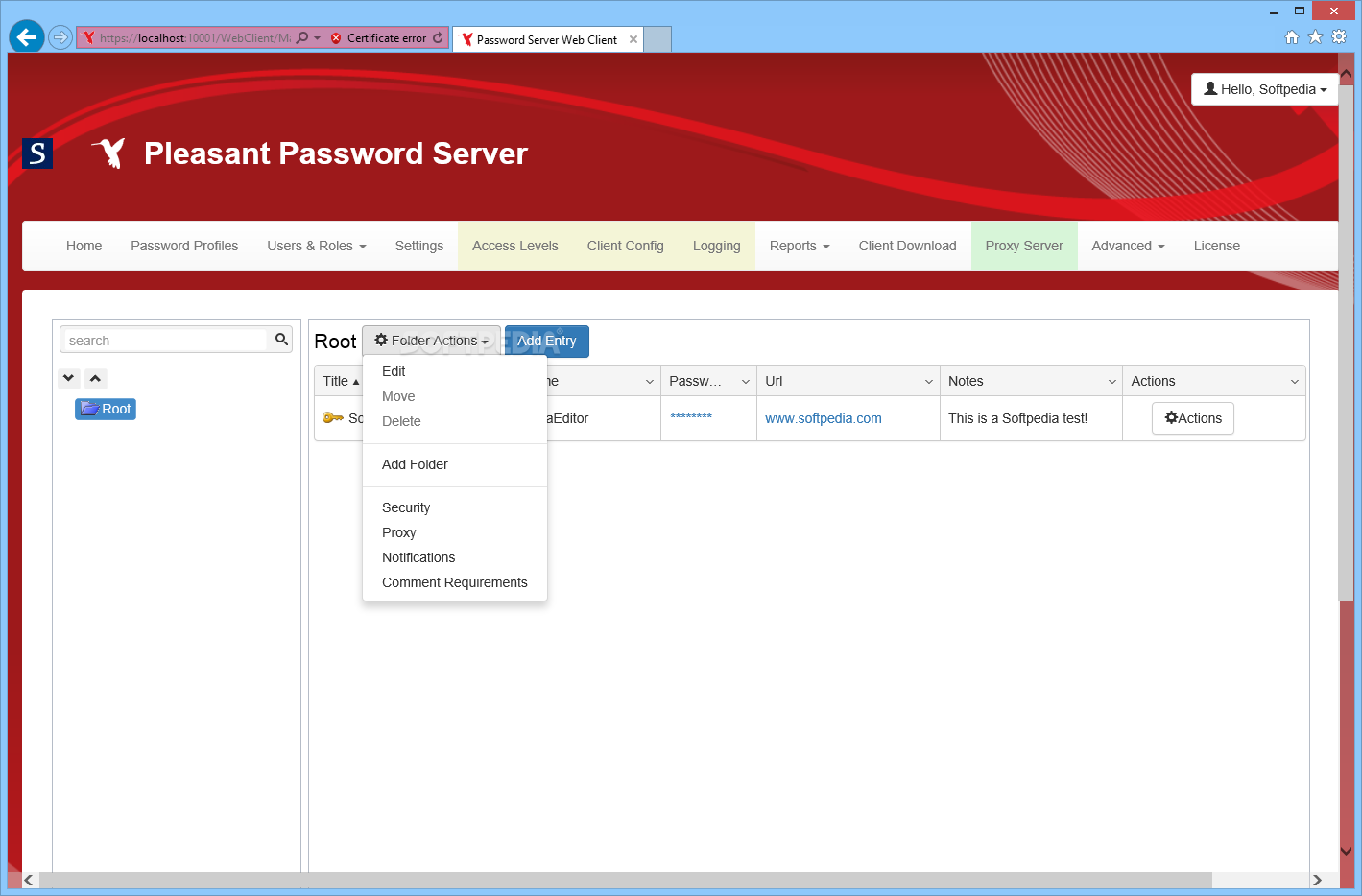Open browser Favorites star icon

point(1315,37)
